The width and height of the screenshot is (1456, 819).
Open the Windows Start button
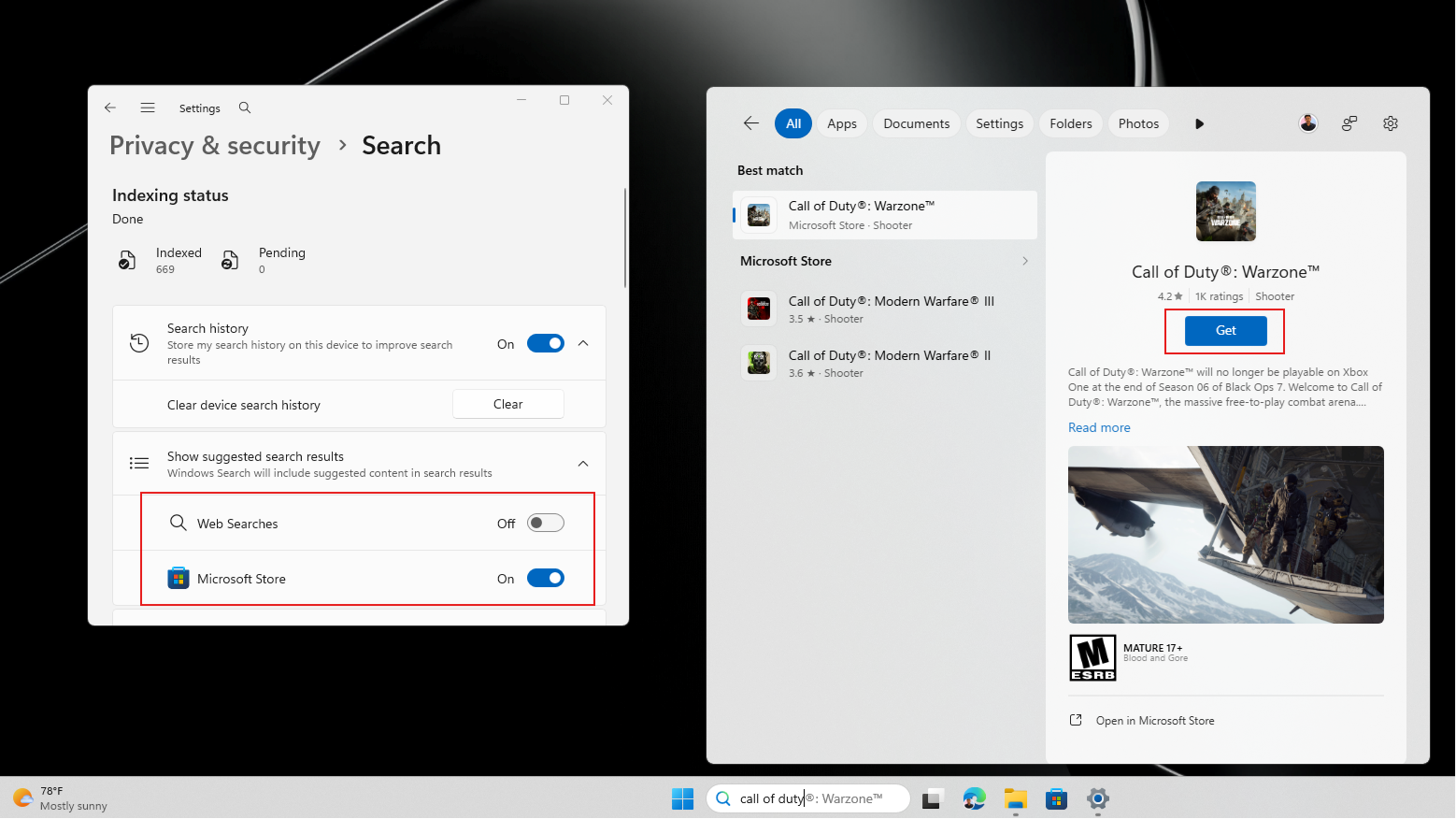[683, 798]
